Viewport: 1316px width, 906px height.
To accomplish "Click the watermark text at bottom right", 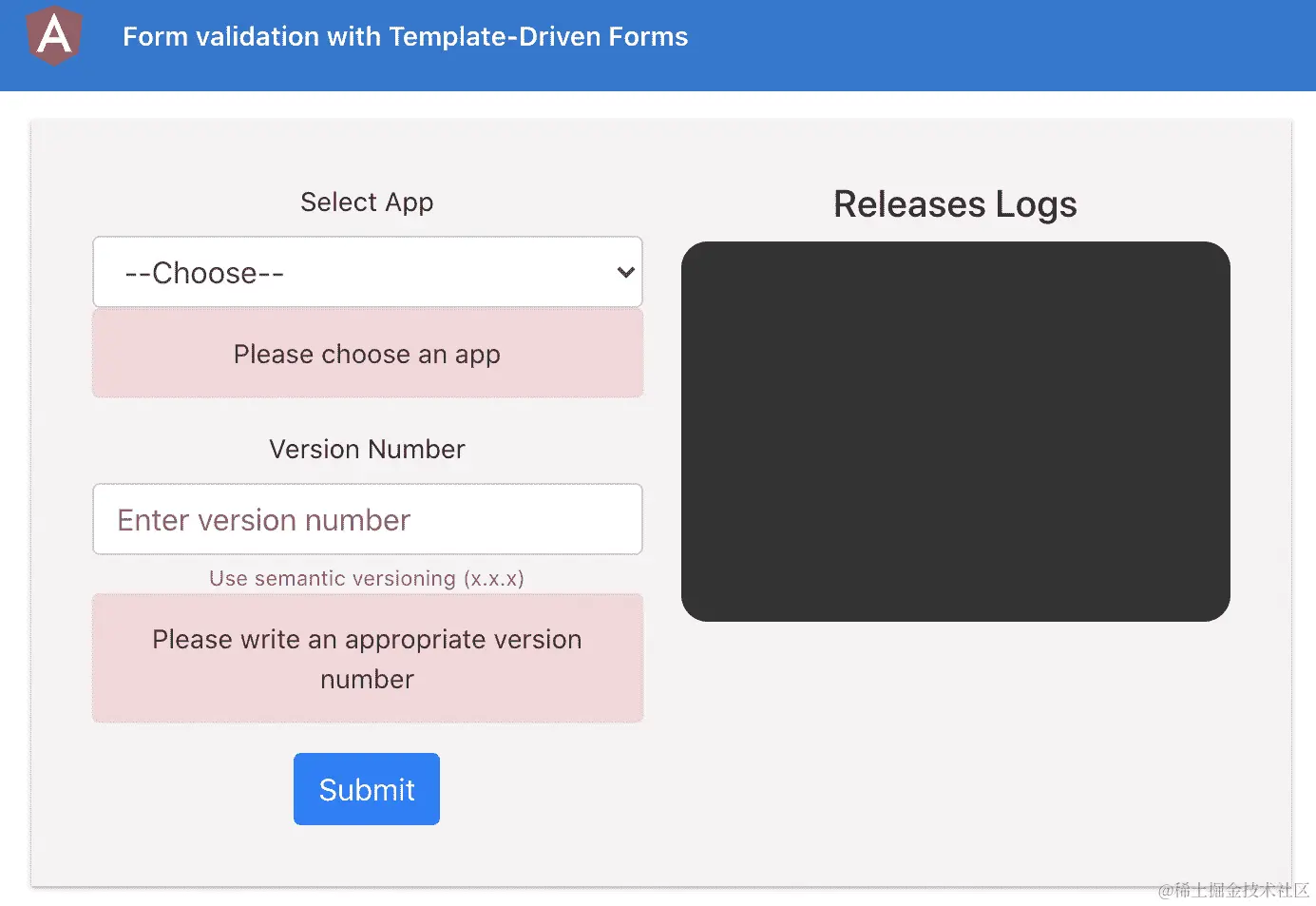I will 1232,891.
